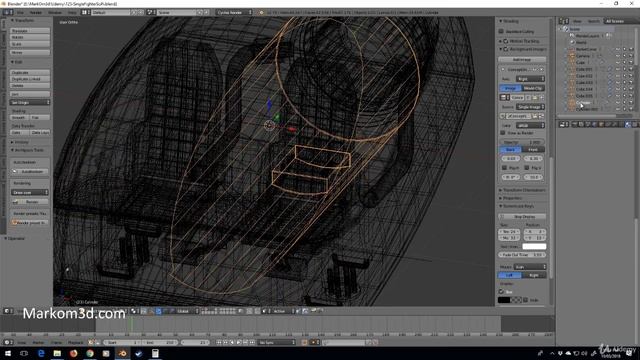Viewport: 640px width, 360px height.
Task: Toggle the View as Render checkbox
Action: pos(503,133)
